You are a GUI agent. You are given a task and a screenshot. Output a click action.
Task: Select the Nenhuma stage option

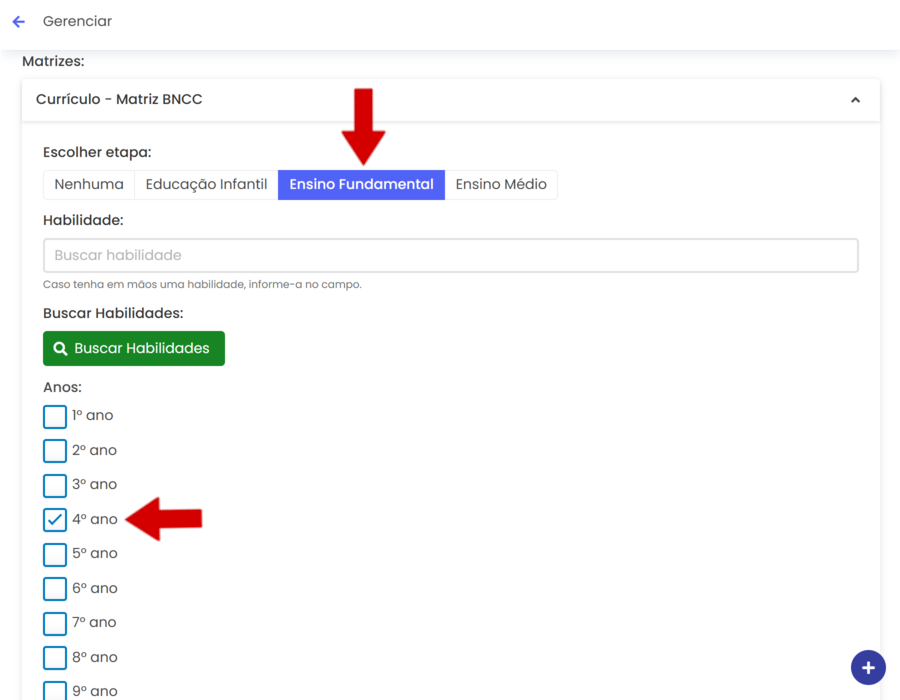coord(89,185)
